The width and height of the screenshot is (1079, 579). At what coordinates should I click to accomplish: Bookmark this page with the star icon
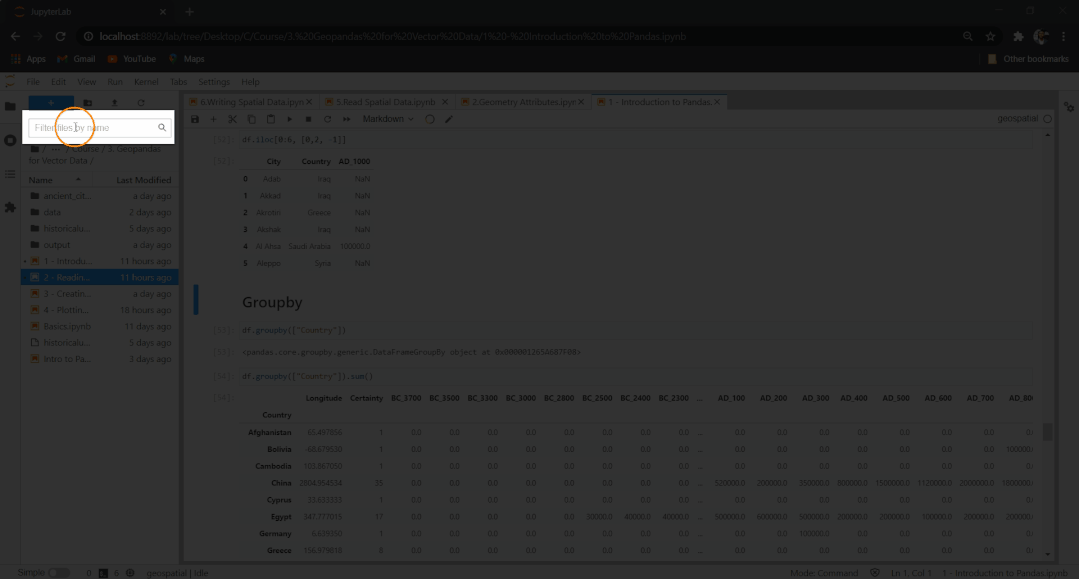point(990,36)
